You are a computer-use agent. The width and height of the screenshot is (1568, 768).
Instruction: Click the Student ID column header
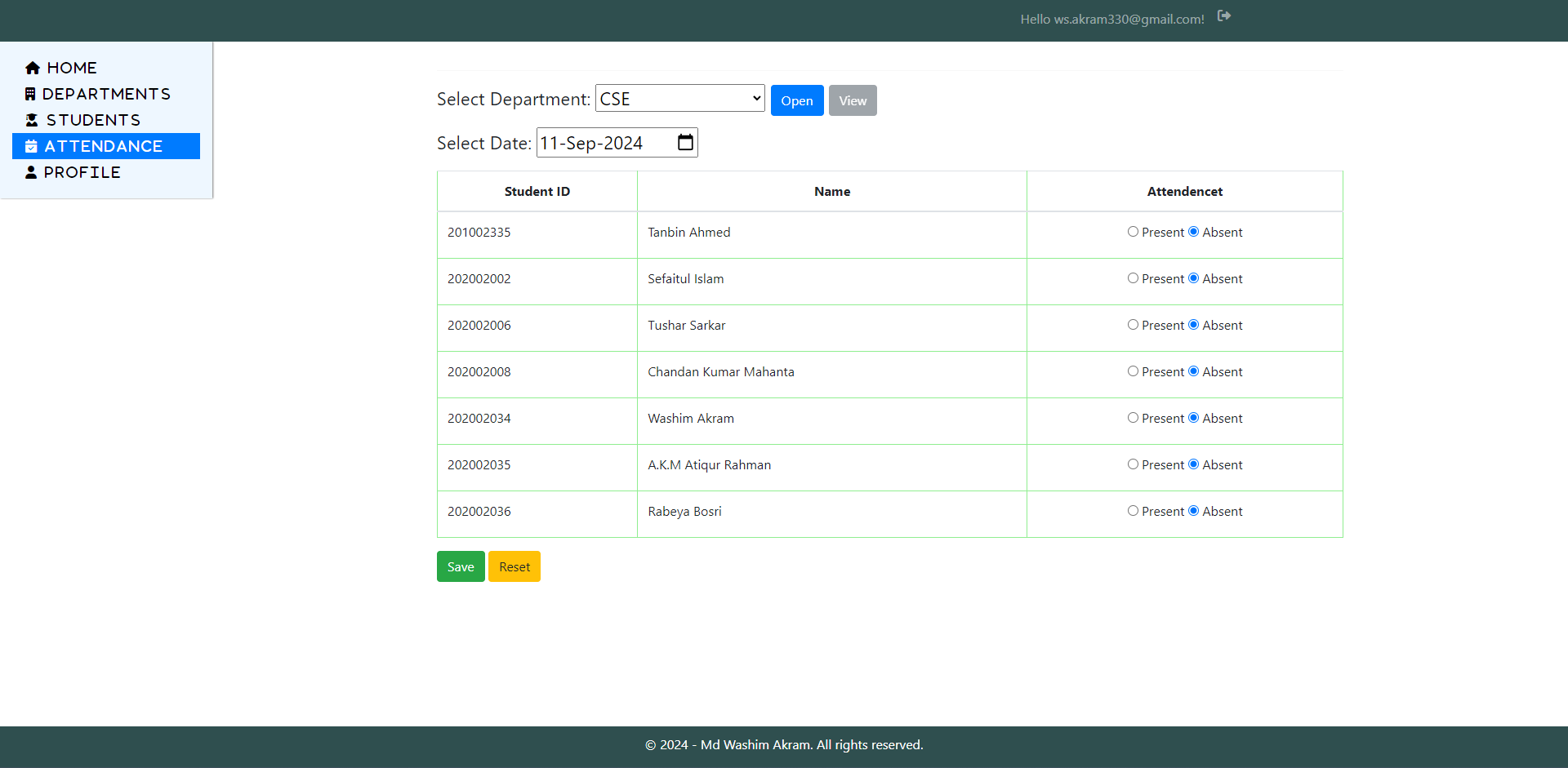point(537,191)
